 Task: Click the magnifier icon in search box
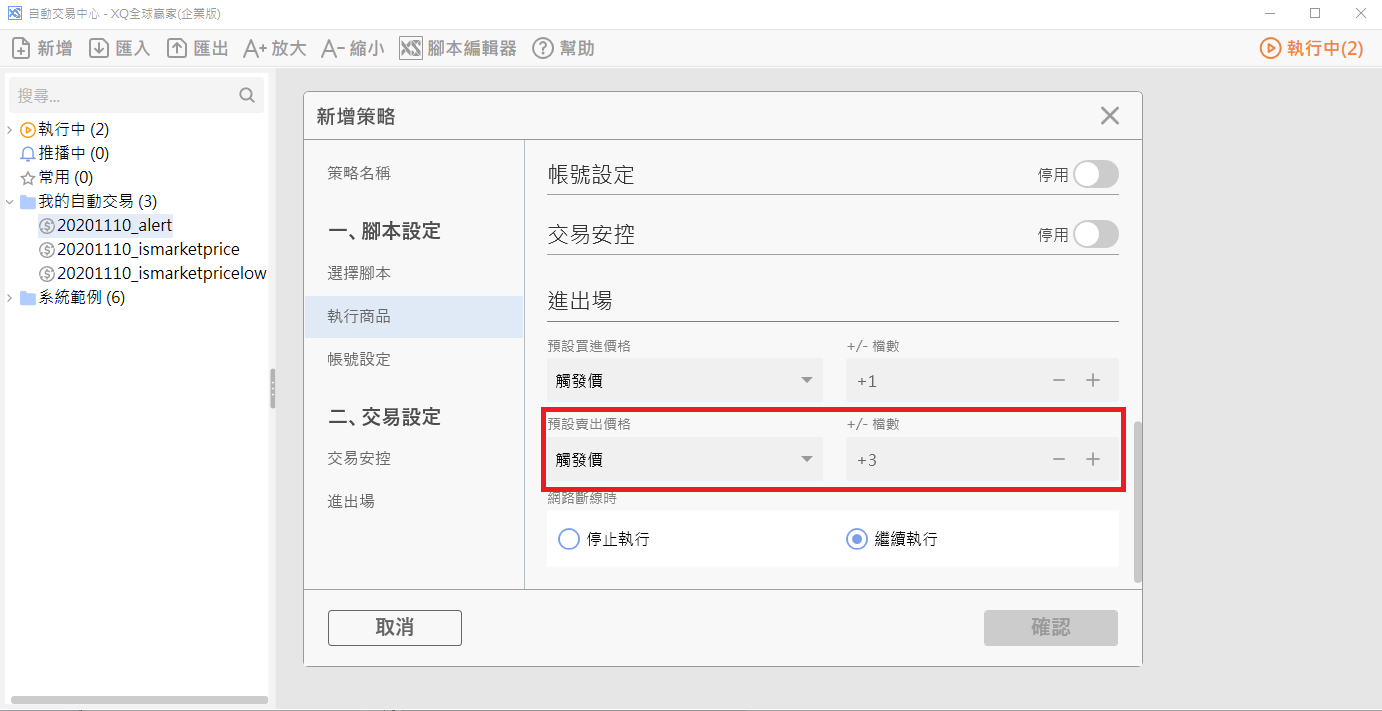pos(247,96)
